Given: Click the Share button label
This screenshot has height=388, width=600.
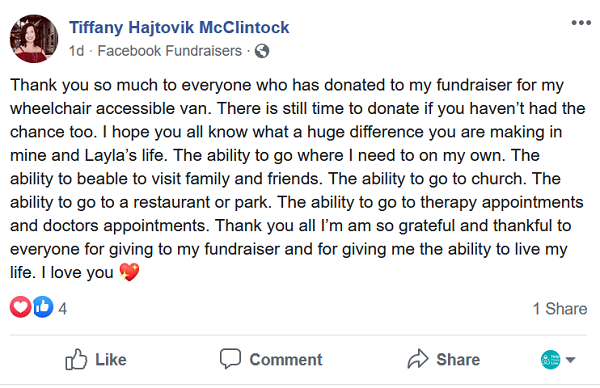Looking at the screenshot, I should (x=458, y=360).
